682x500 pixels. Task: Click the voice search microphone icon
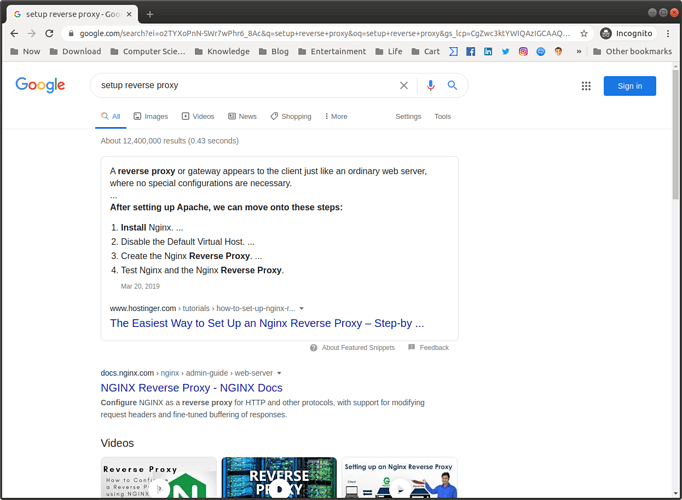pos(431,86)
